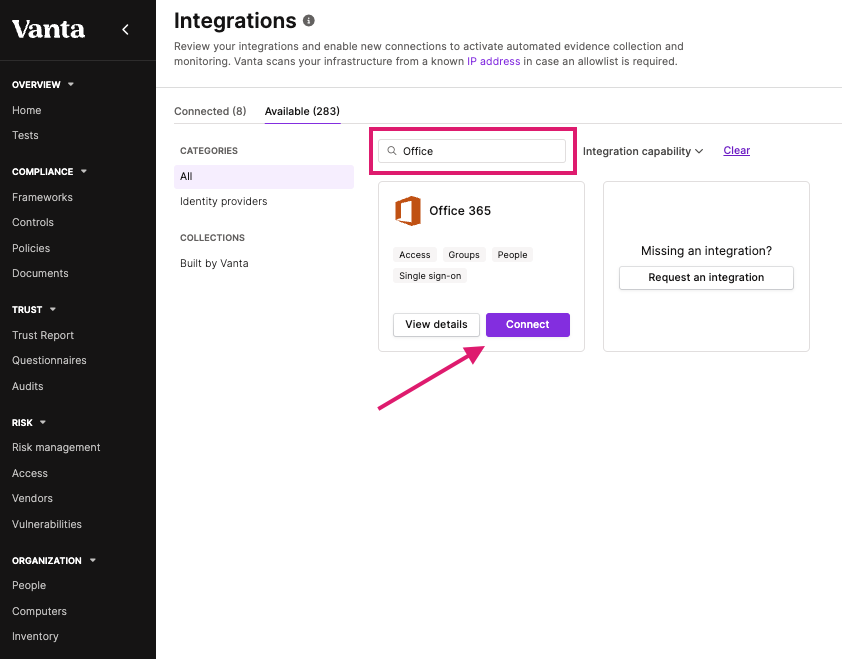Click the Office 365 logo icon
The image size is (842, 659).
408,211
